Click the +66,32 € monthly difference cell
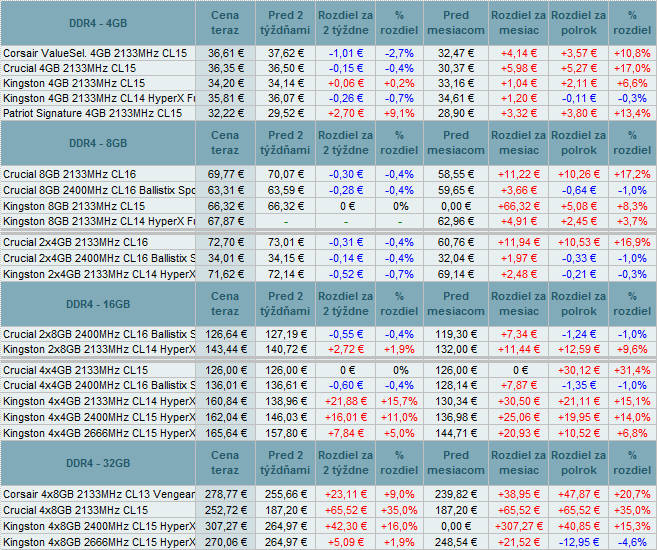Viewport: 657px width, 550px height. 519,206
